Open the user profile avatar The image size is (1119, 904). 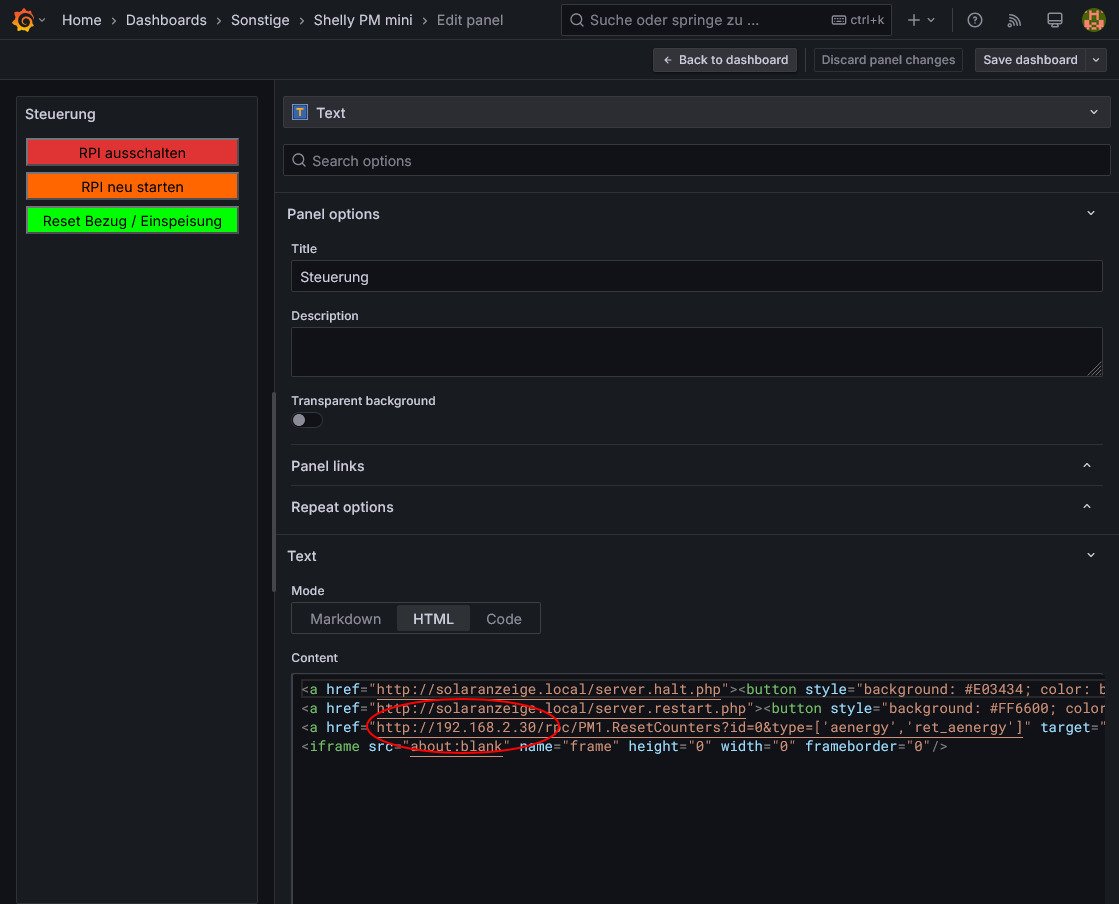coord(1093,20)
